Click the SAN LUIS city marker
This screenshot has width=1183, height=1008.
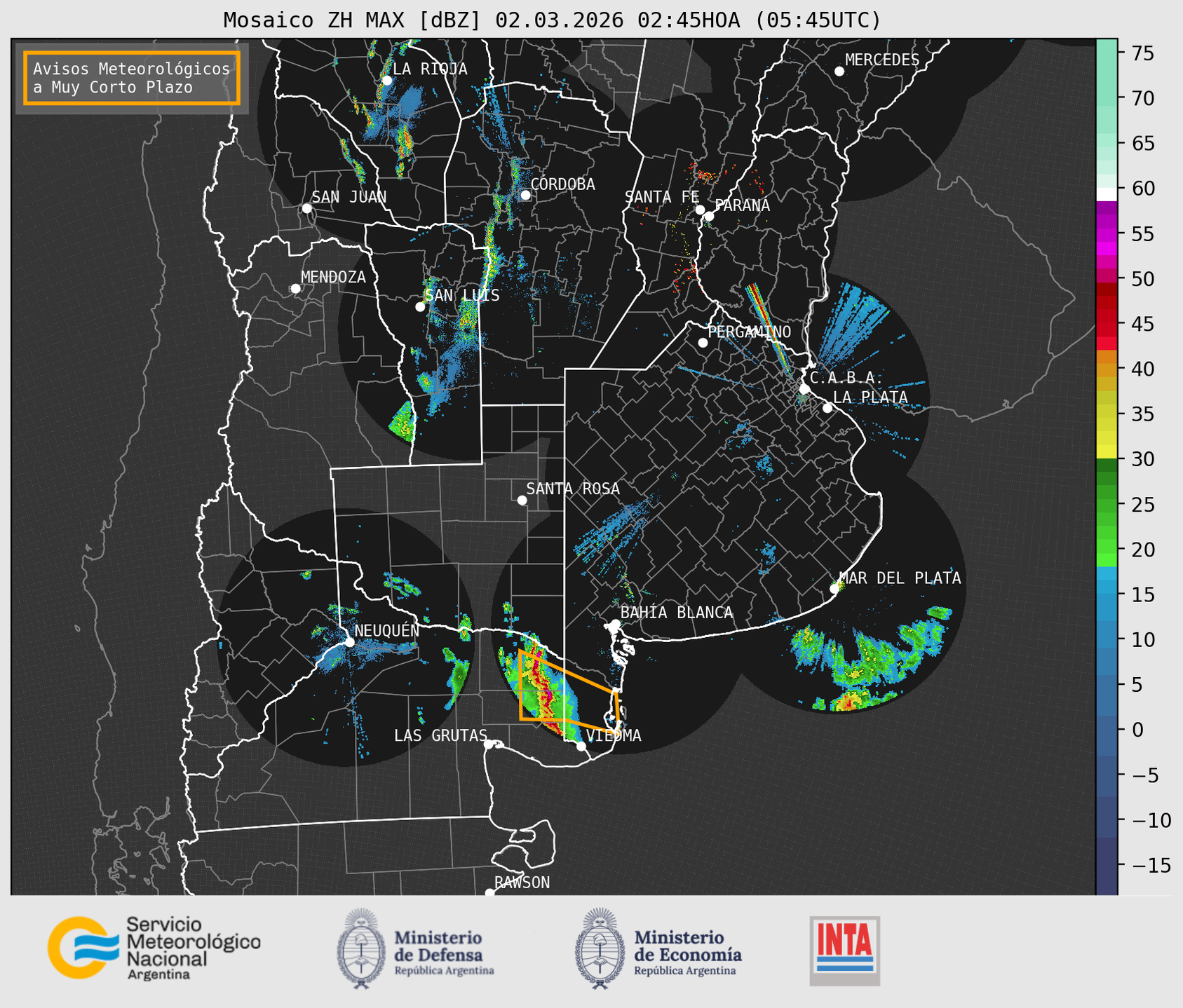point(420,307)
